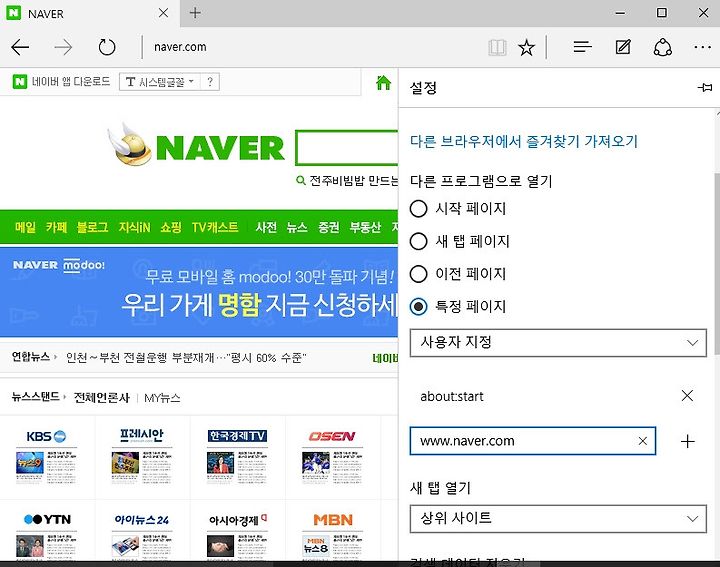Select the 새 탭 페이지 radio option
The image size is (720, 567).
[418, 241]
